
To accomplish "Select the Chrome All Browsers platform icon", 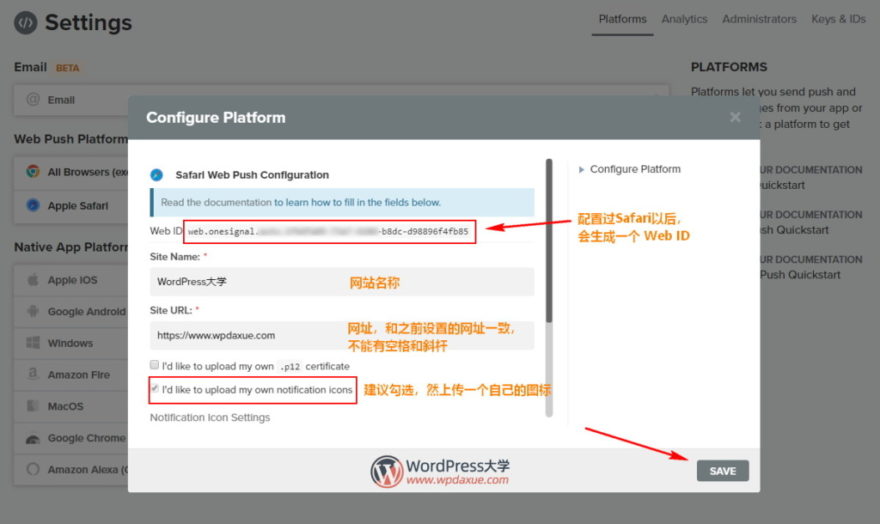I will tap(32, 172).
